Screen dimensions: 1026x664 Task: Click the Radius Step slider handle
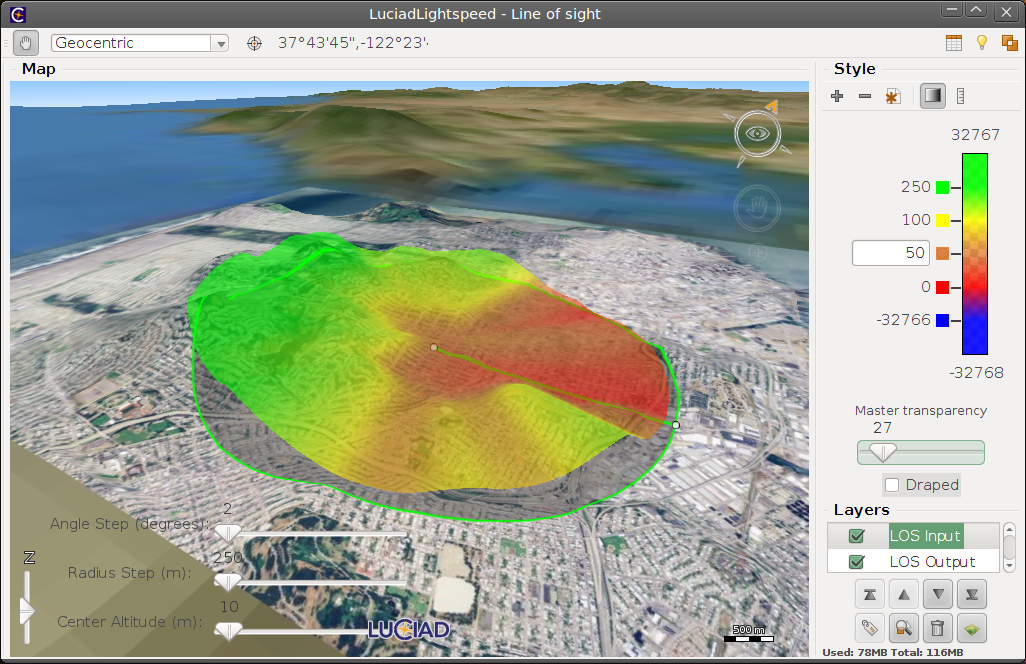click(228, 582)
